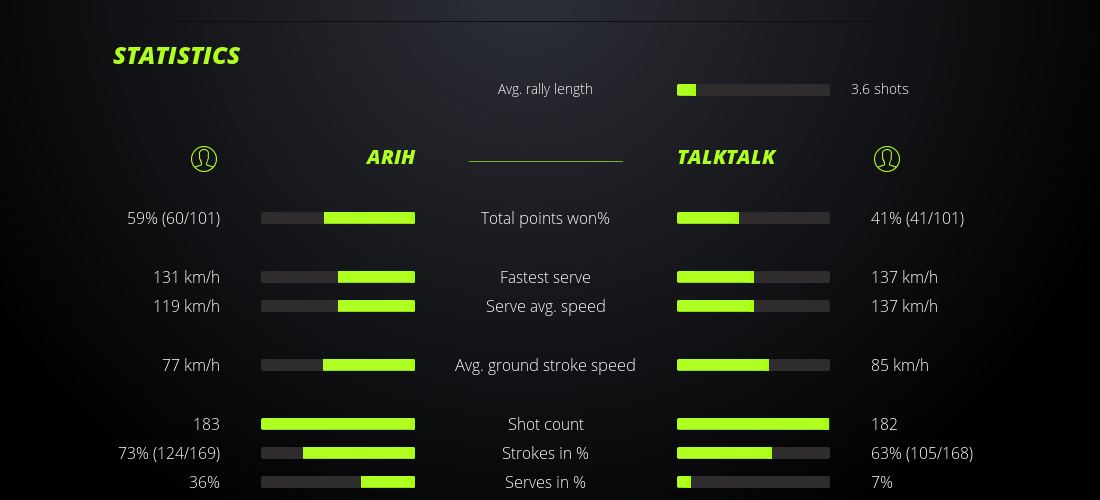Click the ARIH player name

point(390,157)
